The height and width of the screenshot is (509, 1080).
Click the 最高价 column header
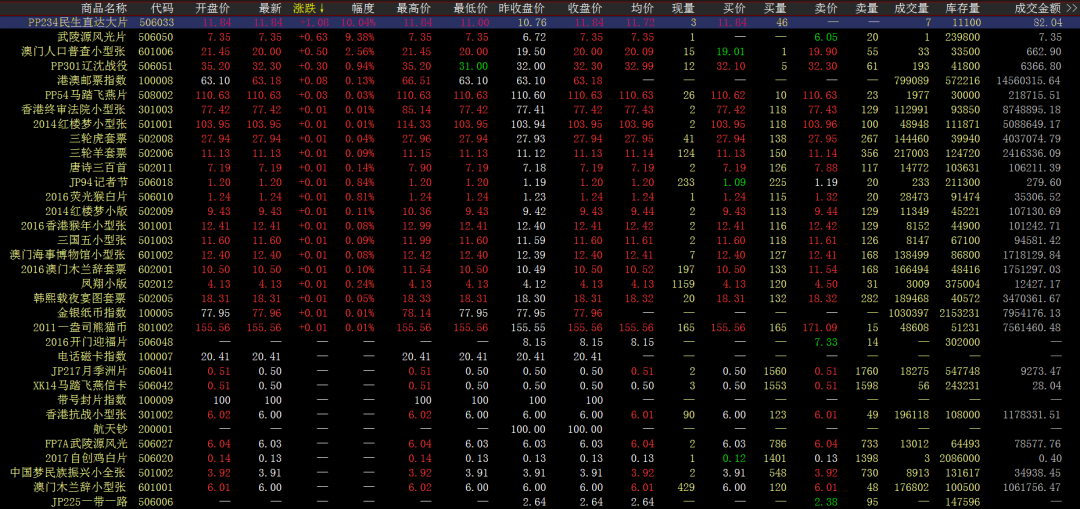tap(414, 8)
